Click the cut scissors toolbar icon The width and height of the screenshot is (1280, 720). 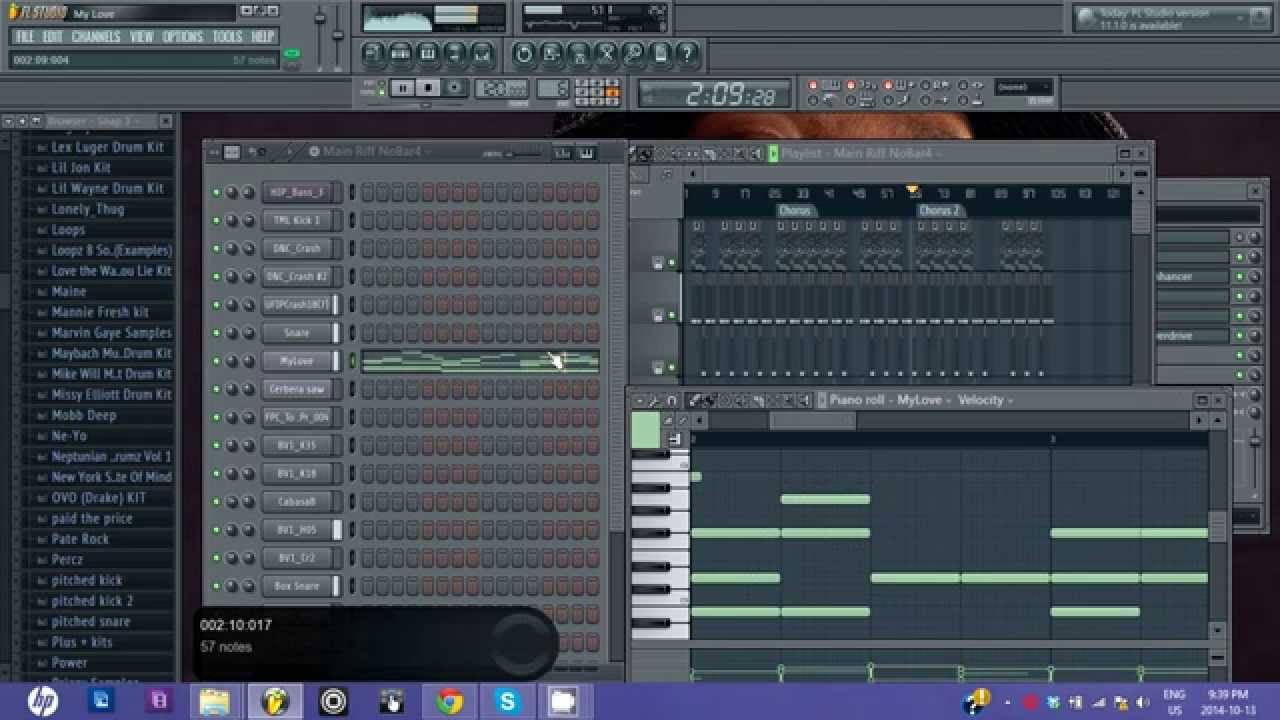(606, 53)
